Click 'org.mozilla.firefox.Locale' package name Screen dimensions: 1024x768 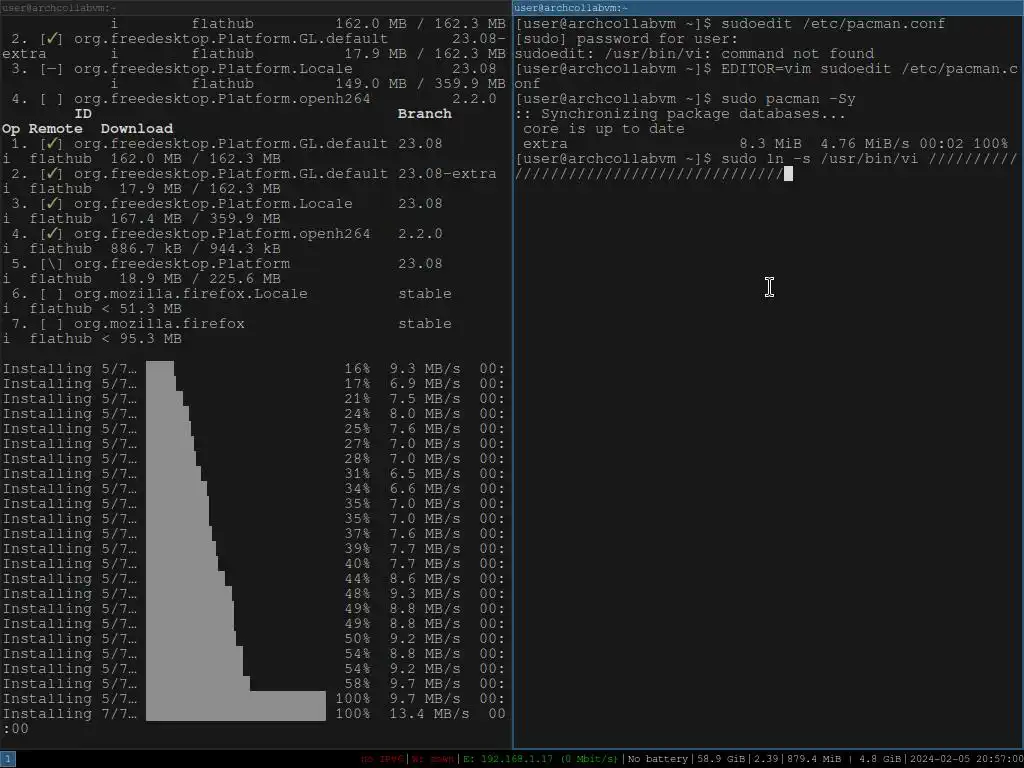pos(190,294)
